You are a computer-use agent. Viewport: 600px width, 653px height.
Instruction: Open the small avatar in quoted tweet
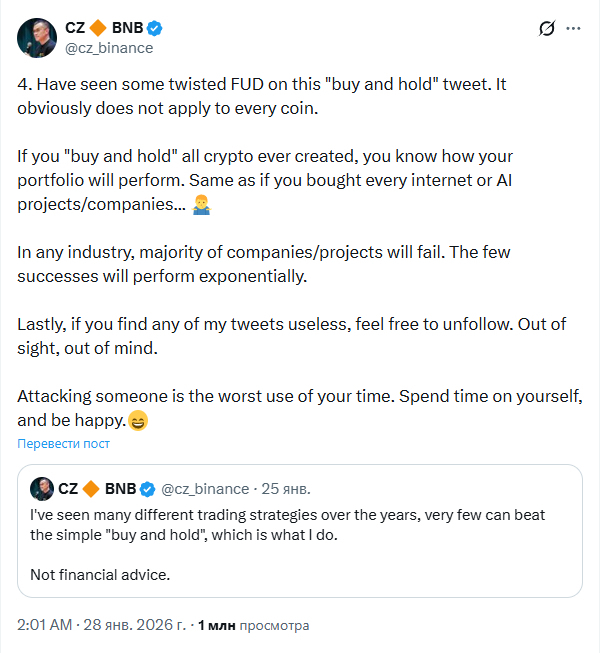click(x=42, y=489)
